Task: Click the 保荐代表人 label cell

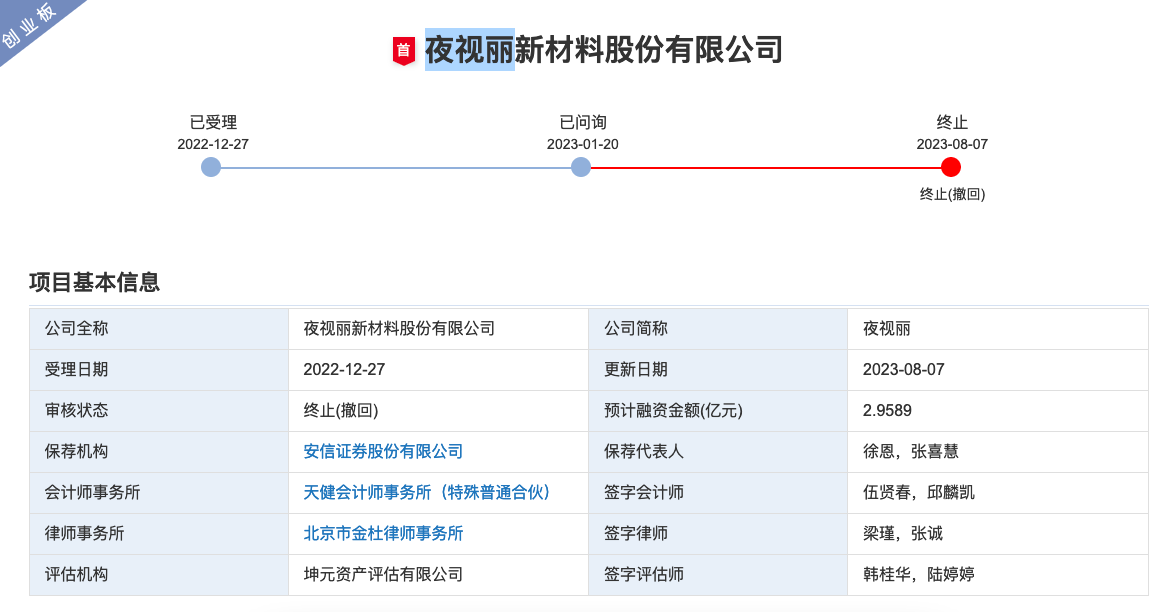Action: (718, 452)
